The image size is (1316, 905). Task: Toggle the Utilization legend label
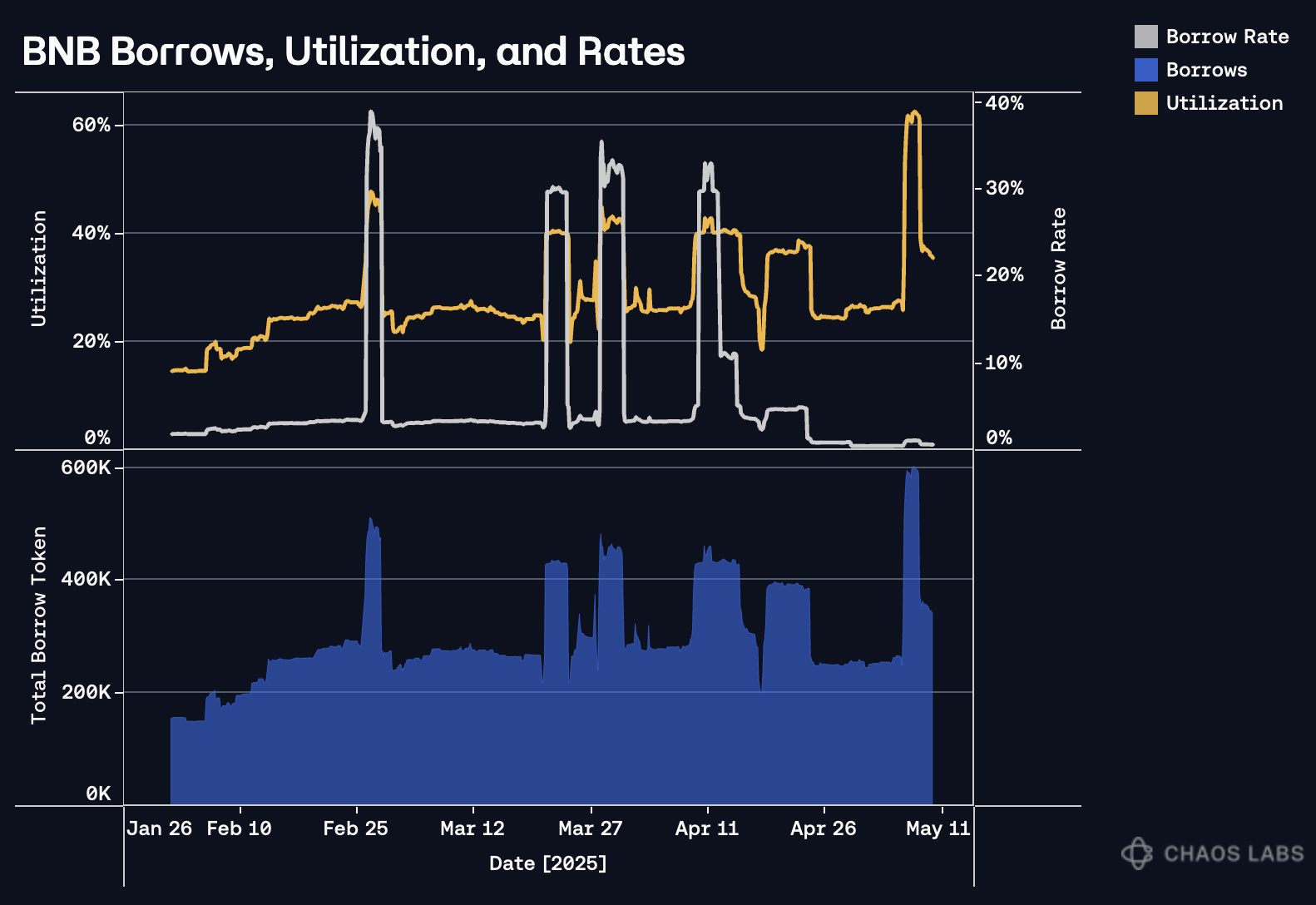tap(1224, 103)
